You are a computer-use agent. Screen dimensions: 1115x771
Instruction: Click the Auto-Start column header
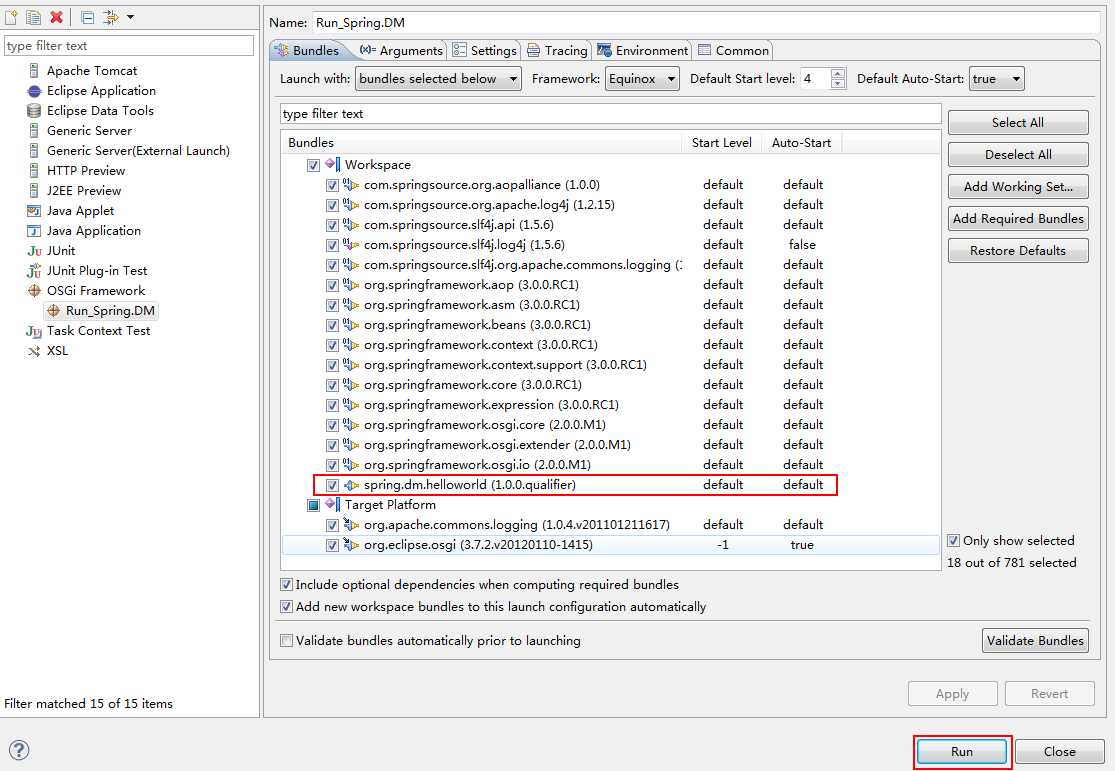click(x=801, y=142)
